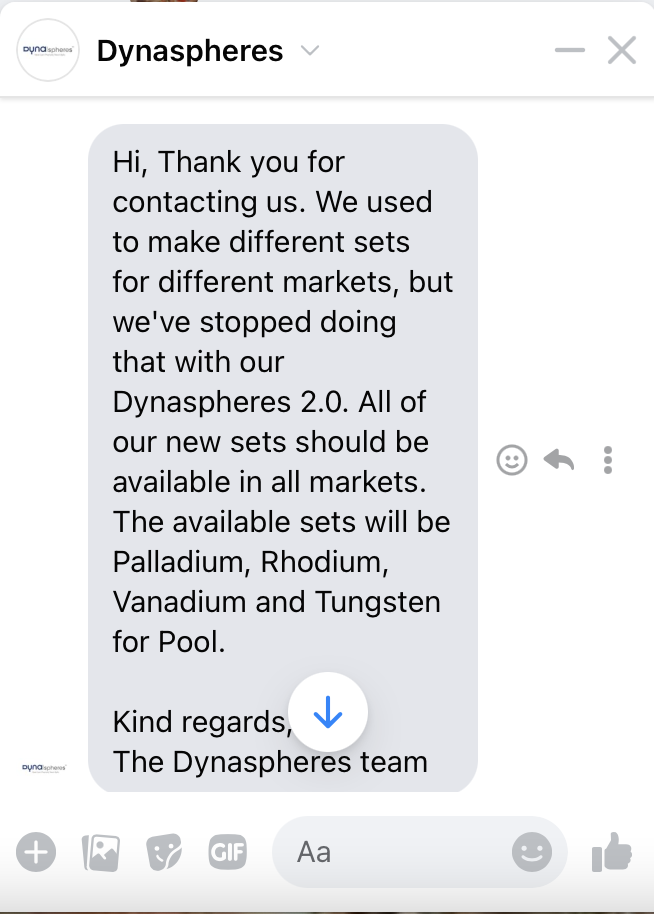Close the Dynaspheres chat window
The image size is (654, 914).
(622, 50)
